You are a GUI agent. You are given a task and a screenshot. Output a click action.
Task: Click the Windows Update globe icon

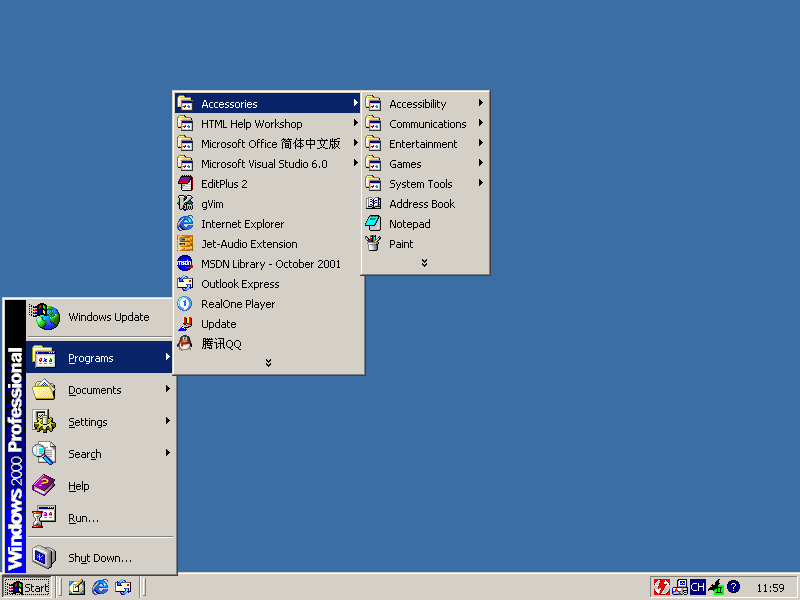[x=45, y=316]
